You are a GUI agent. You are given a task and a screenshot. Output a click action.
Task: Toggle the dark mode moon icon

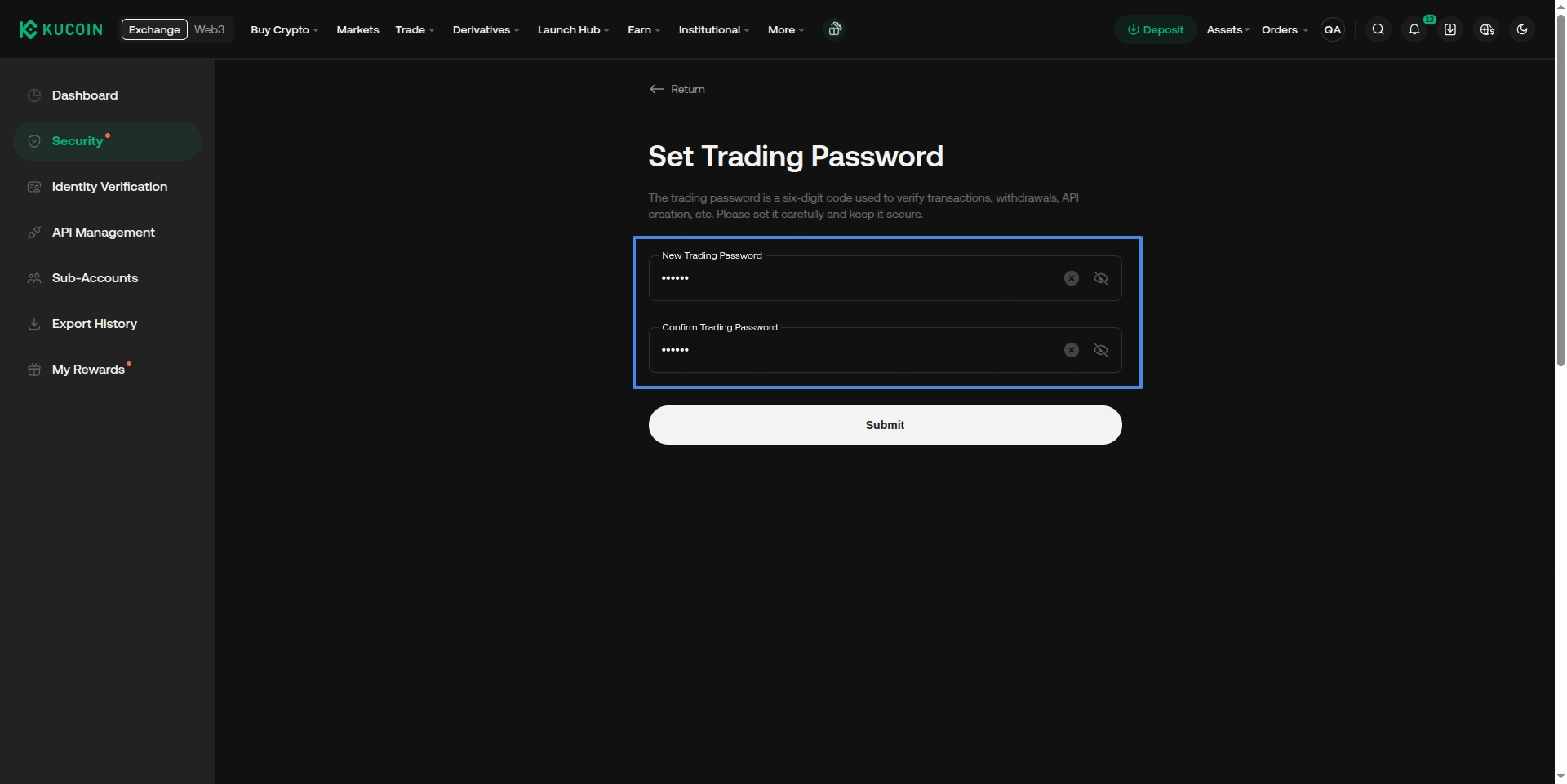click(x=1522, y=29)
